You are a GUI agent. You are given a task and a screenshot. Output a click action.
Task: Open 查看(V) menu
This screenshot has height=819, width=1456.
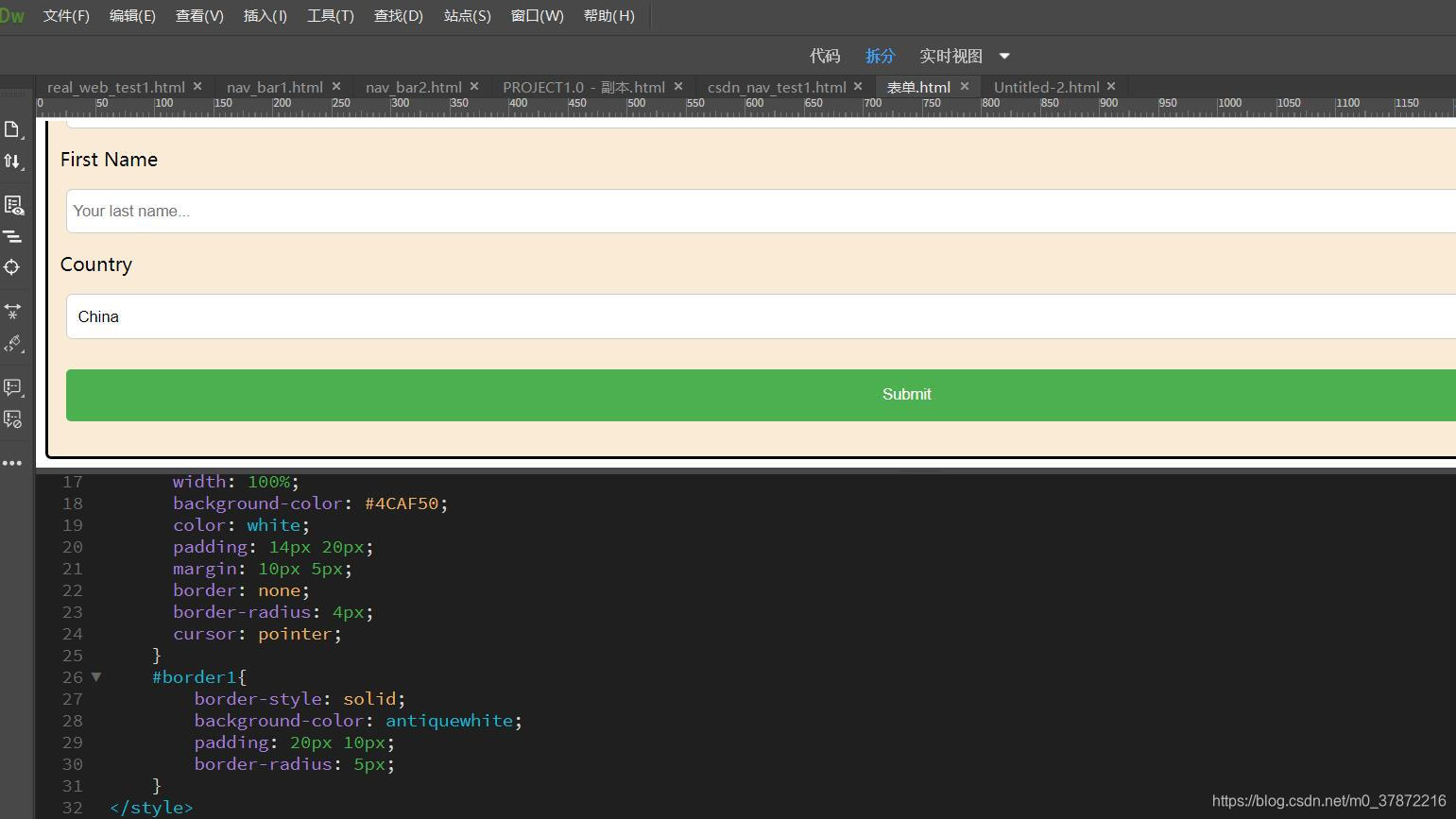tap(199, 16)
